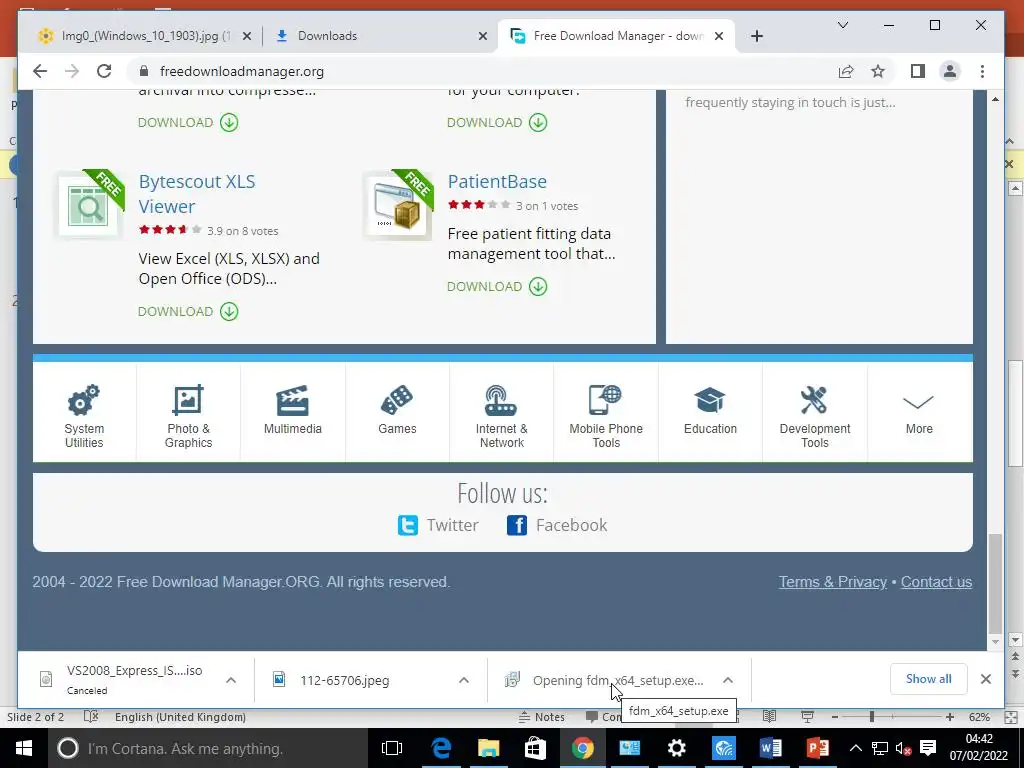Open Chrome tab search dropdown

(x=843, y=25)
